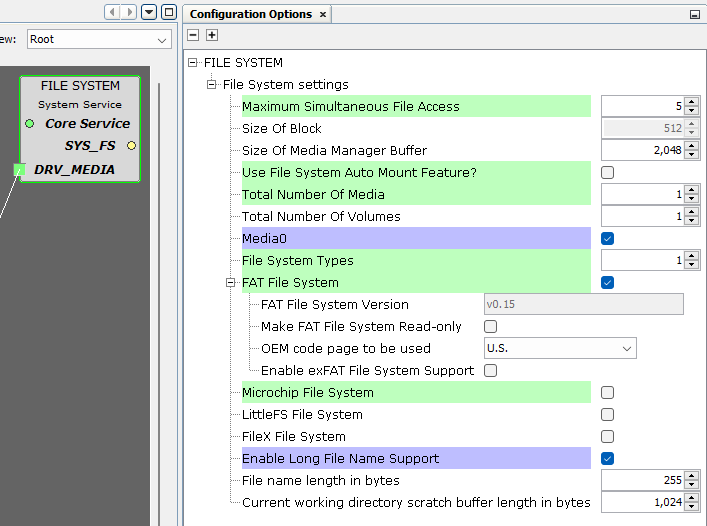Switch to the Configuration Options tab
707x526 pixels.
(x=250, y=14)
